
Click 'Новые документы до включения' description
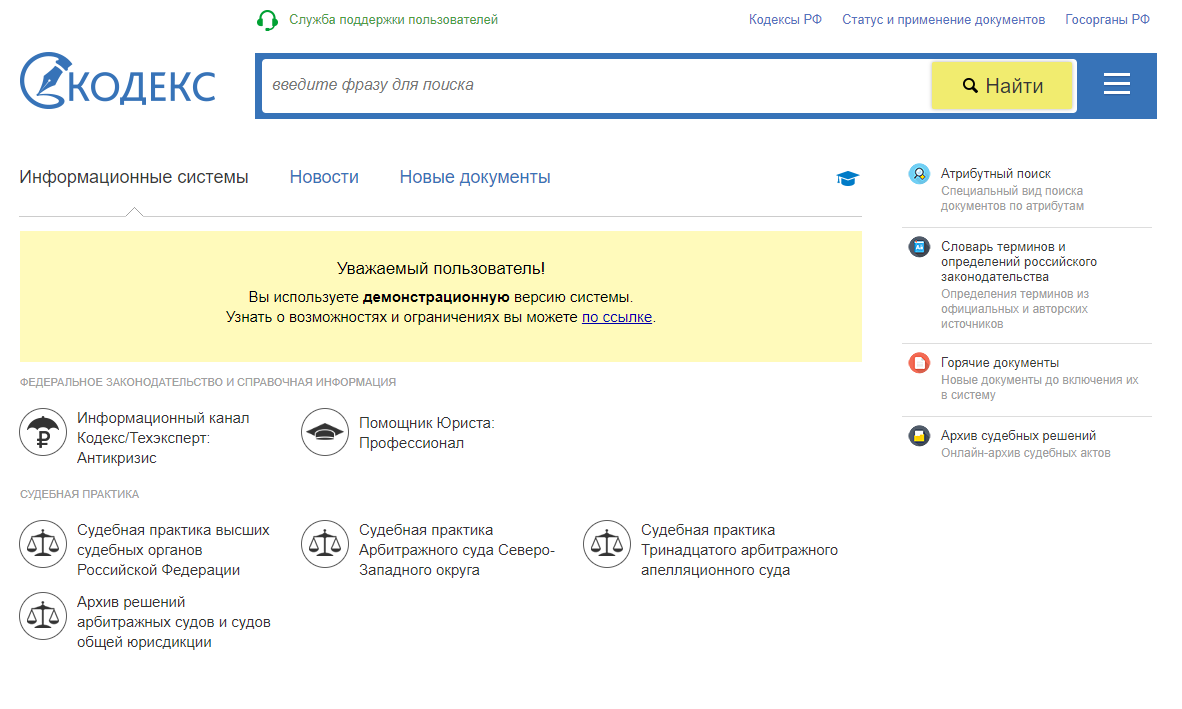(1040, 387)
